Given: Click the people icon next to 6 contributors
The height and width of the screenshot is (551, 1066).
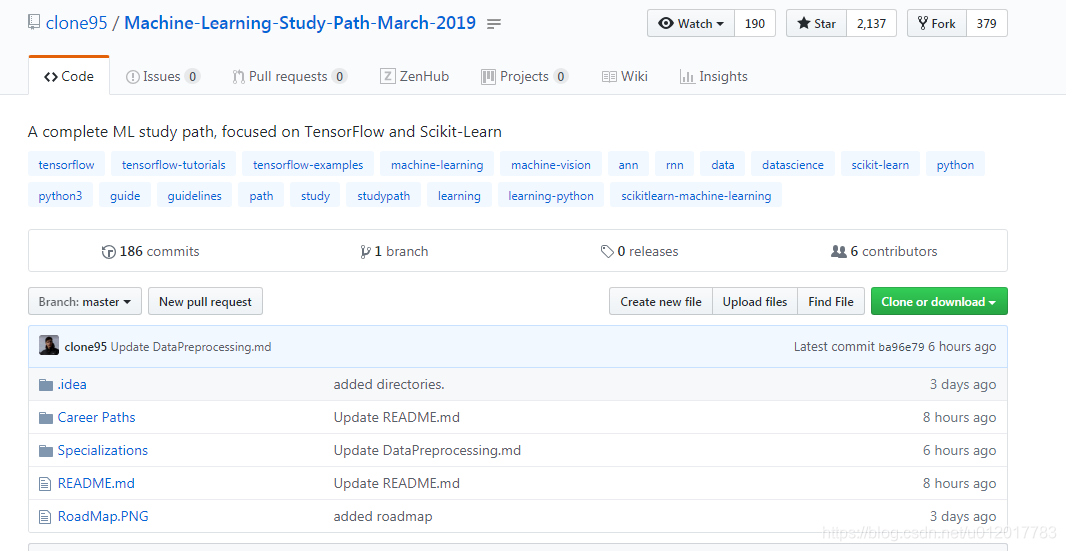Looking at the screenshot, I should click(x=838, y=252).
